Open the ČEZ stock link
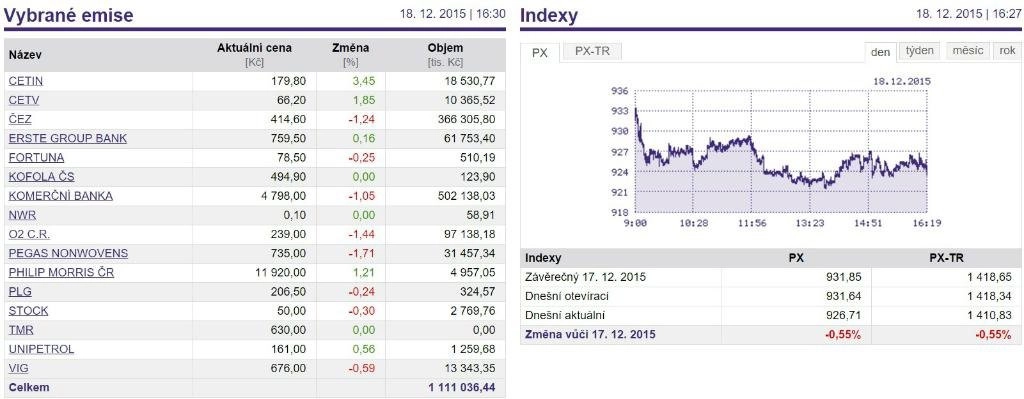This screenshot has height=399, width=1024. [20, 120]
